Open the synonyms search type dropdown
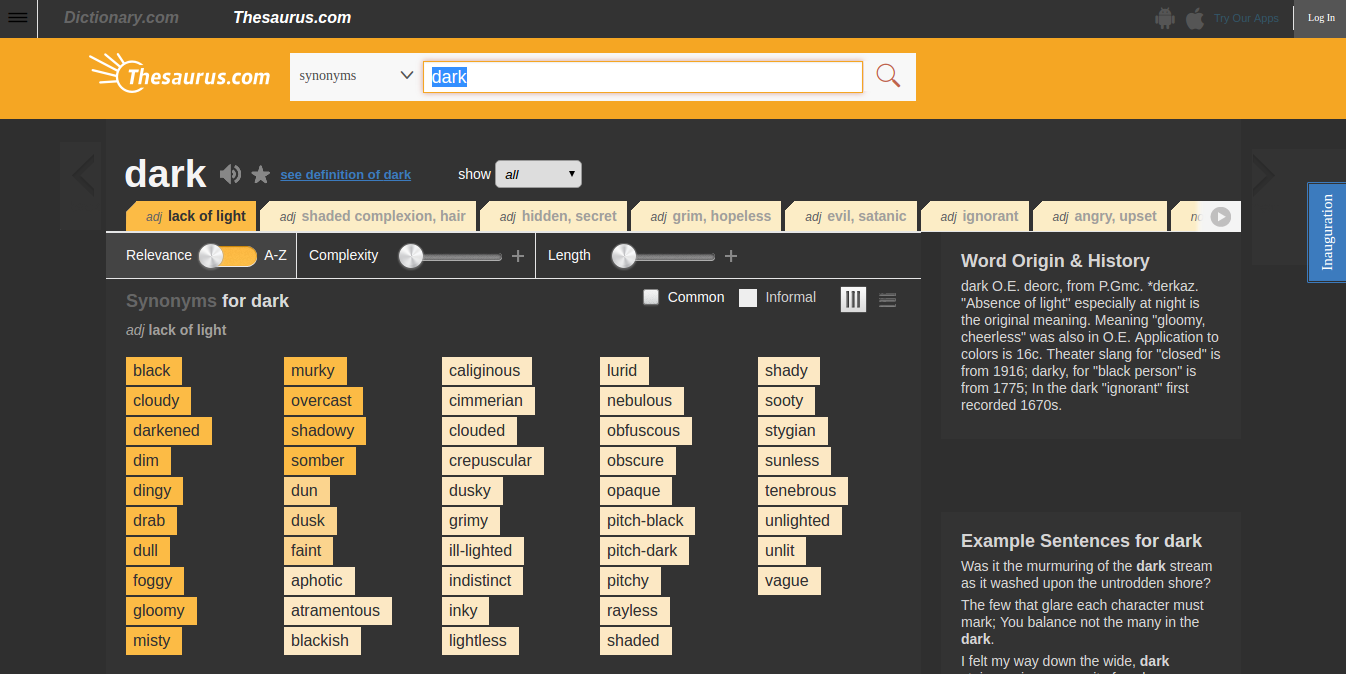Image resolution: width=1346 pixels, height=674 pixels. coord(355,74)
